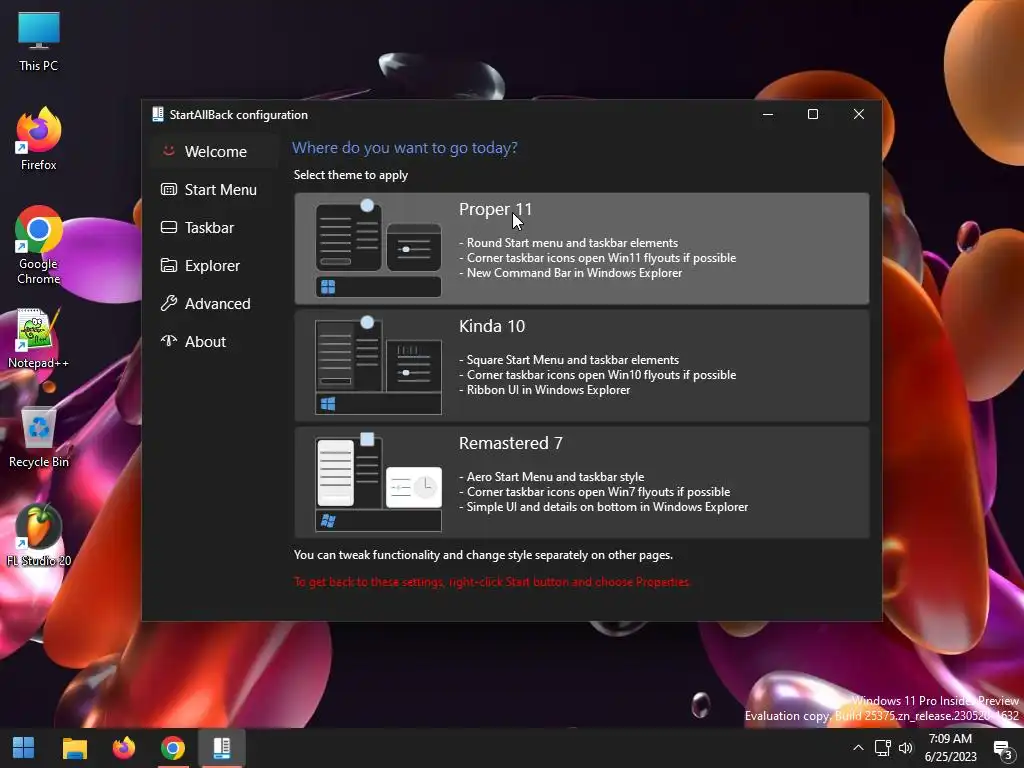Click the Explorer folder sidebar icon
This screenshot has height=768, width=1024.
click(168, 265)
